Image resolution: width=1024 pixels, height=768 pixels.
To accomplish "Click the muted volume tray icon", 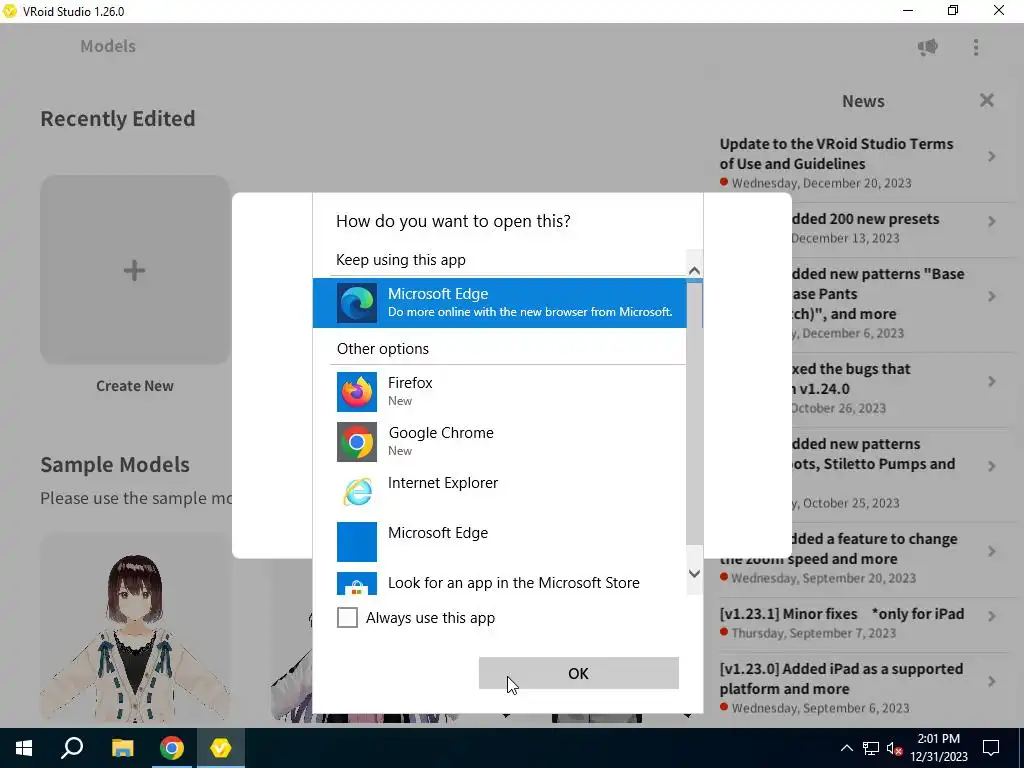I will 895,748.
